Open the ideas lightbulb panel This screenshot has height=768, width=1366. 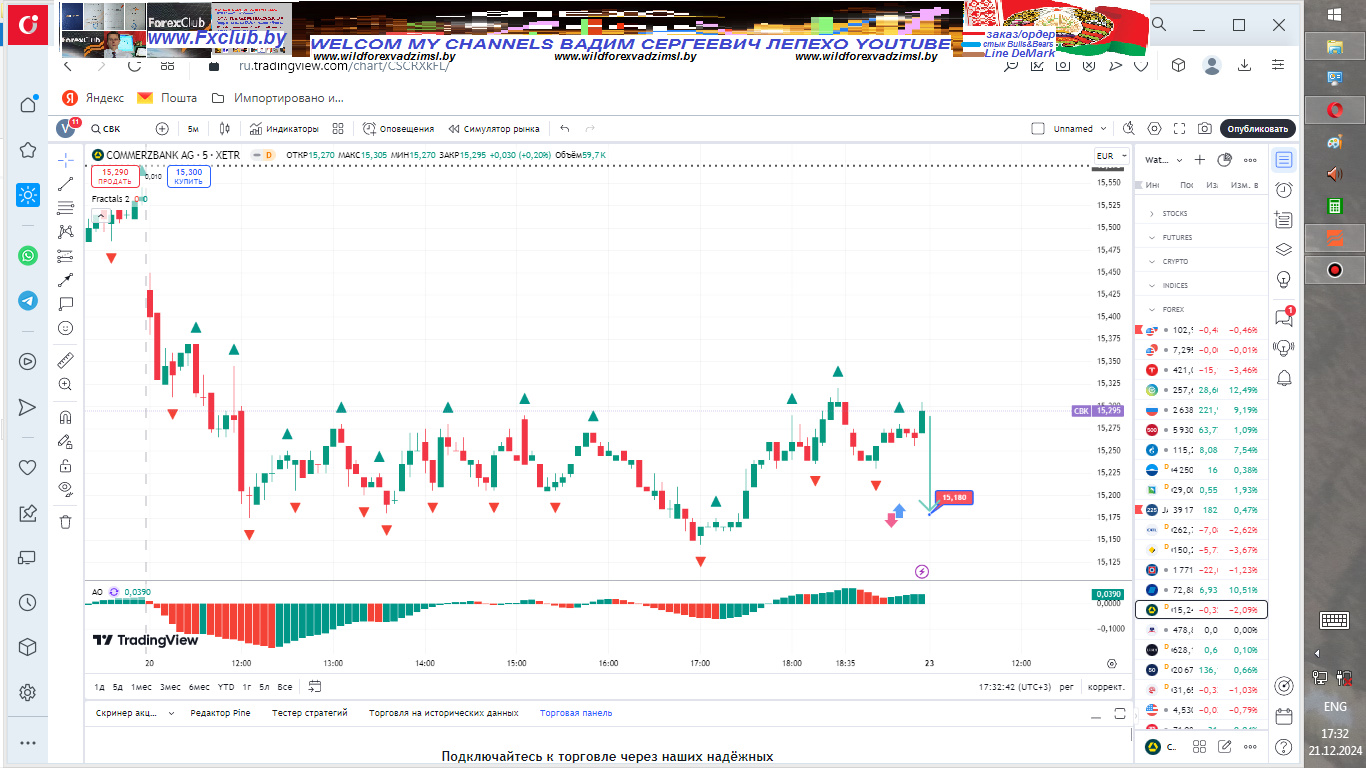tap(1284, 278)
